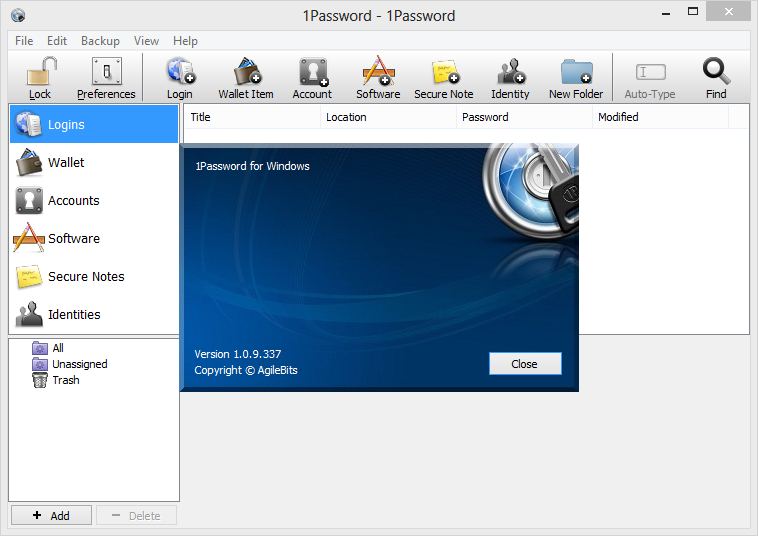
Task: Sort by the Modified column header
Action: [x=660, y=117]
